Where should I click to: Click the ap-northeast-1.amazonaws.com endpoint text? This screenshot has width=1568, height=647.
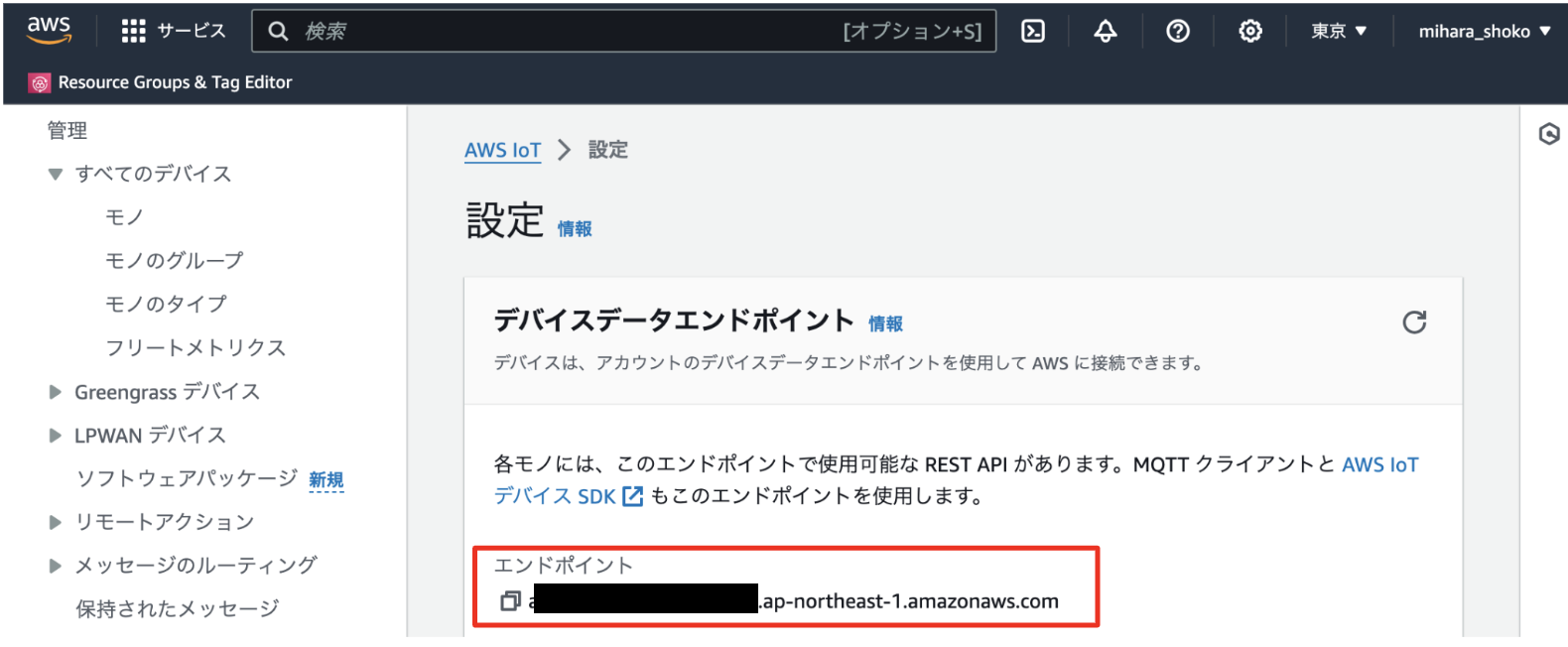(910, 601)
